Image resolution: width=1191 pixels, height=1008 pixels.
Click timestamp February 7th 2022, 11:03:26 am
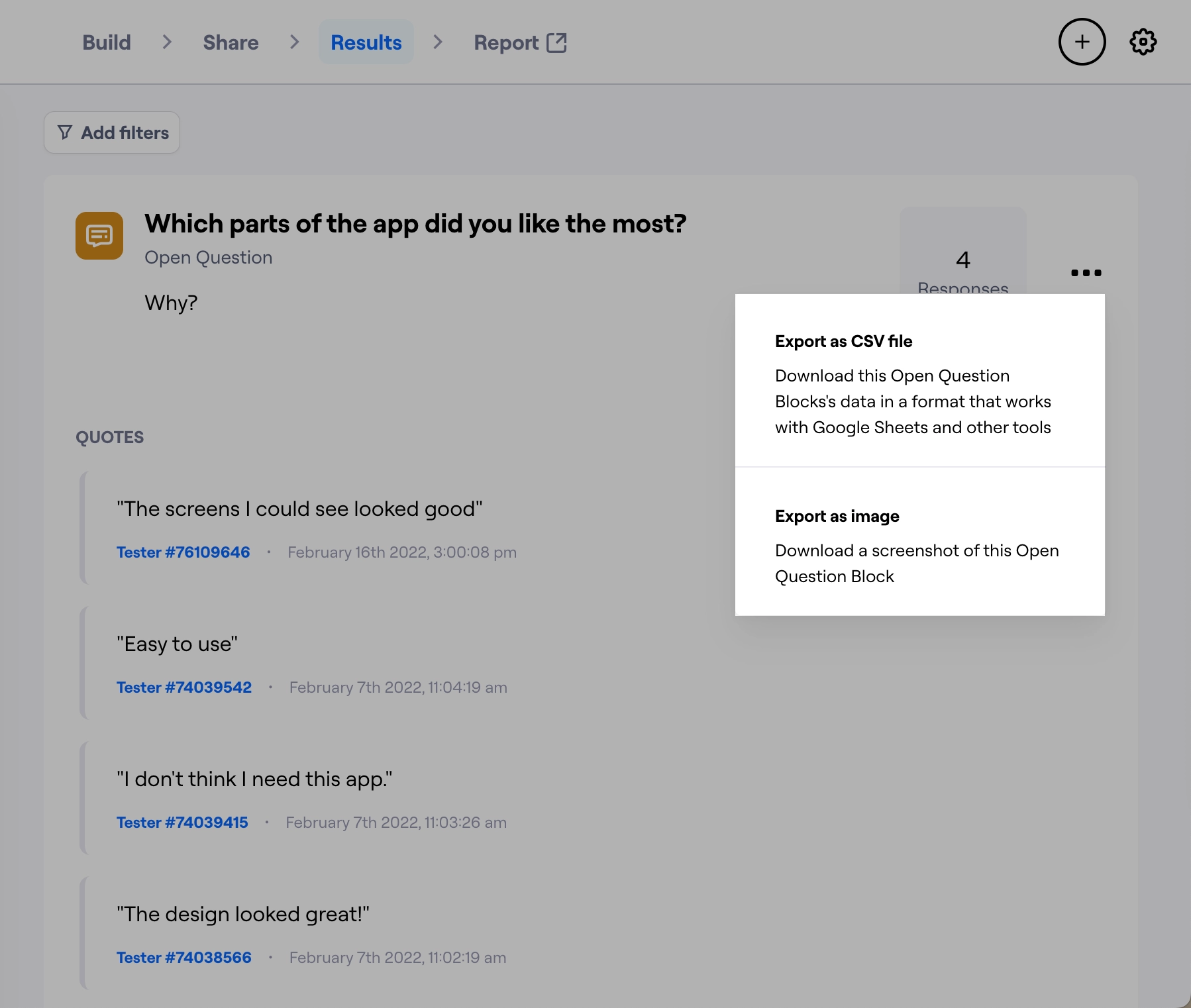click(x=396, y=823)
